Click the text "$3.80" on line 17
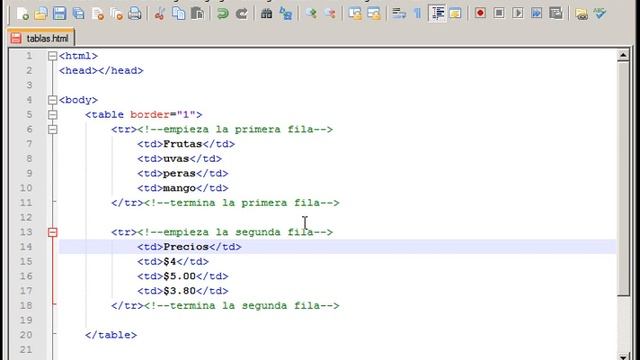 pyautogui.click(x=179, y=291)
